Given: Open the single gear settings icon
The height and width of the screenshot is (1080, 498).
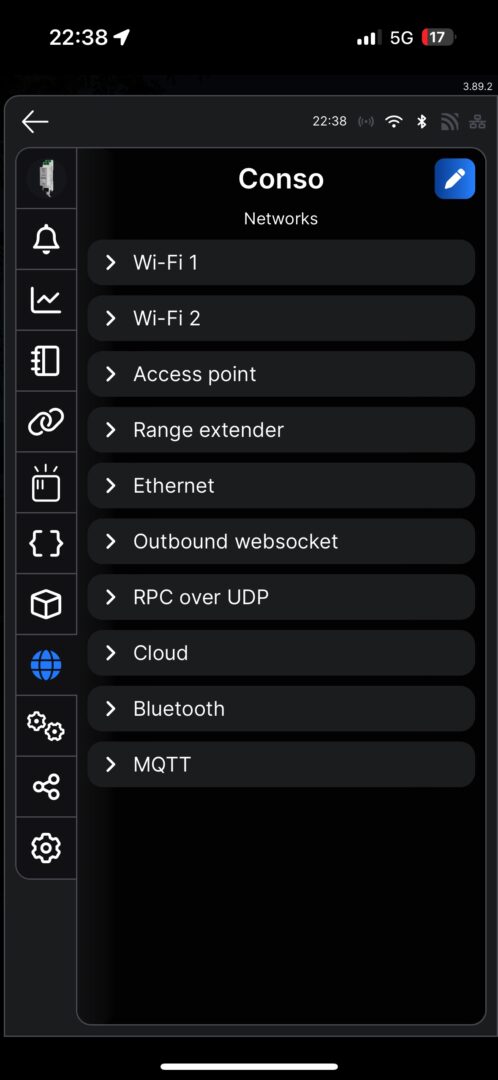Looking at the screenshot, I should 46,847.
